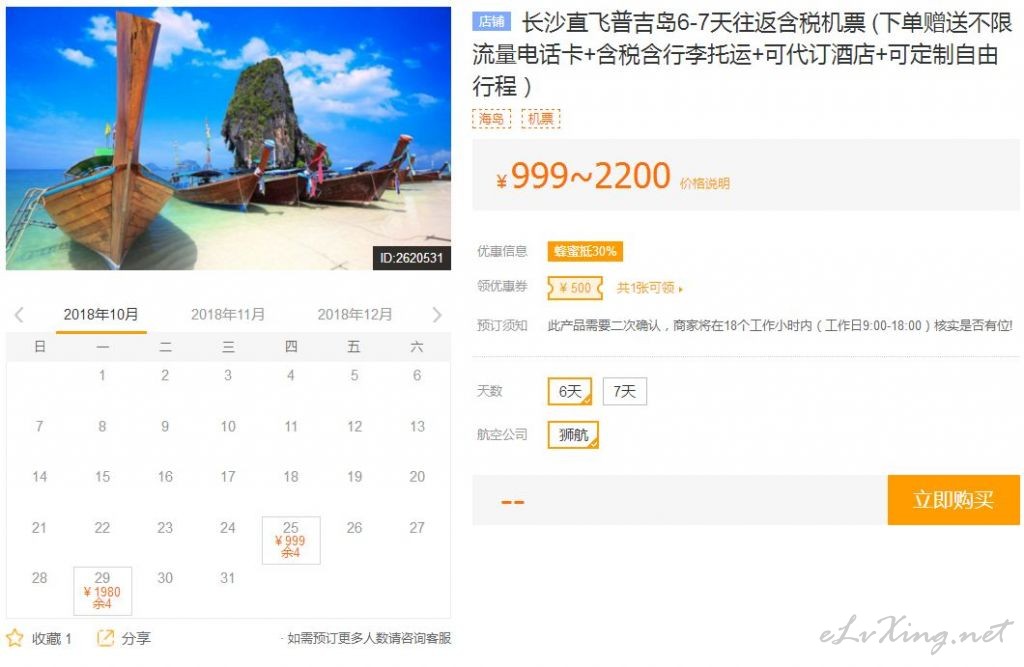
Task: Switch to 2018年11月 calendar tab
Action: (x=228, y=314)
